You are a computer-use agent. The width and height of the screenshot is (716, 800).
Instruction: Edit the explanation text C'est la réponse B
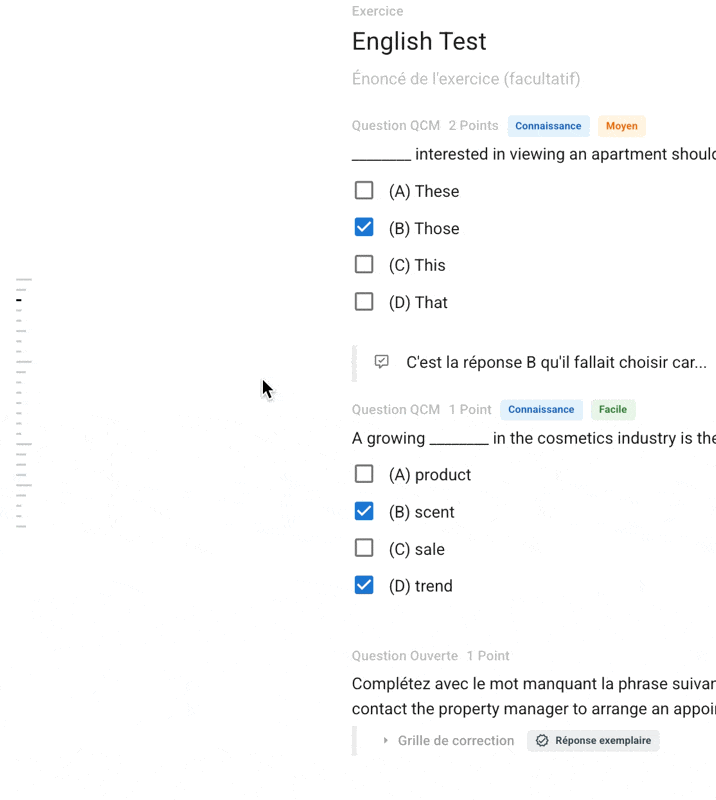(x=556, y=362)
